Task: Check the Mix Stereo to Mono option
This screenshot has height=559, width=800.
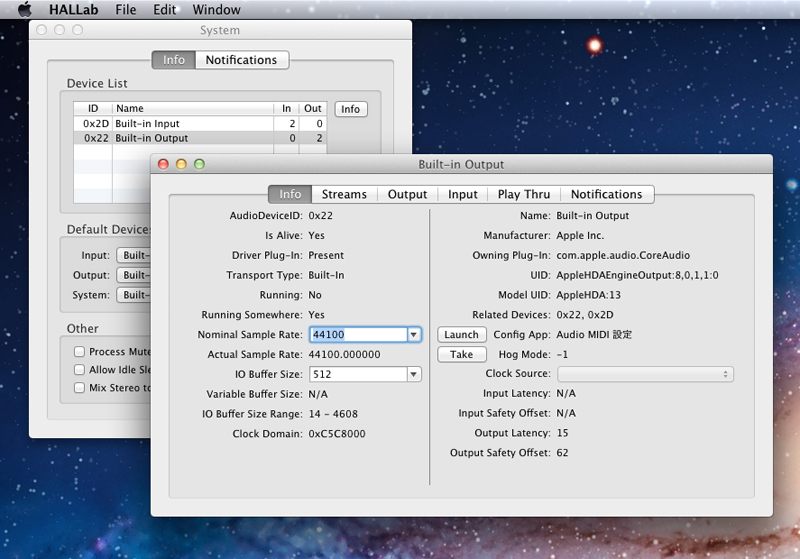Action: (x=79, y=388)
